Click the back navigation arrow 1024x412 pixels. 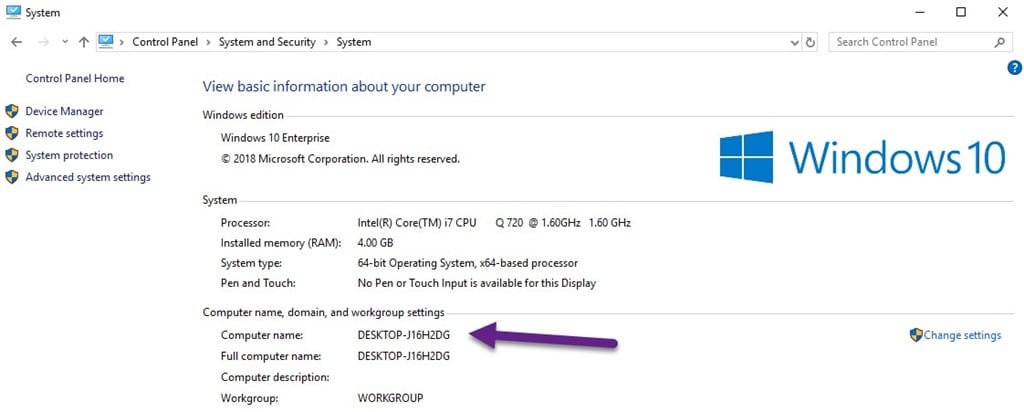pos(16,43)
